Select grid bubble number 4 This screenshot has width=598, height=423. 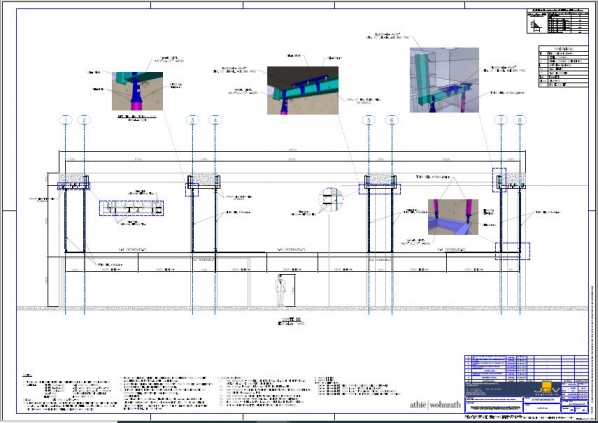(215, 120)
